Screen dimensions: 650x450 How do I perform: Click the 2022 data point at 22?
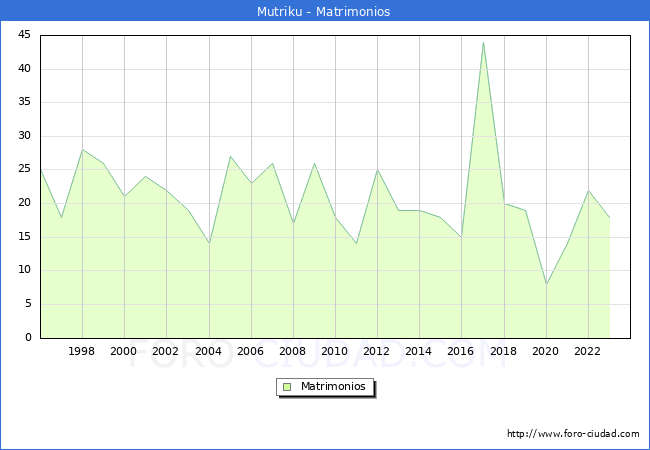pyautogui.click(x=588, y=190)
